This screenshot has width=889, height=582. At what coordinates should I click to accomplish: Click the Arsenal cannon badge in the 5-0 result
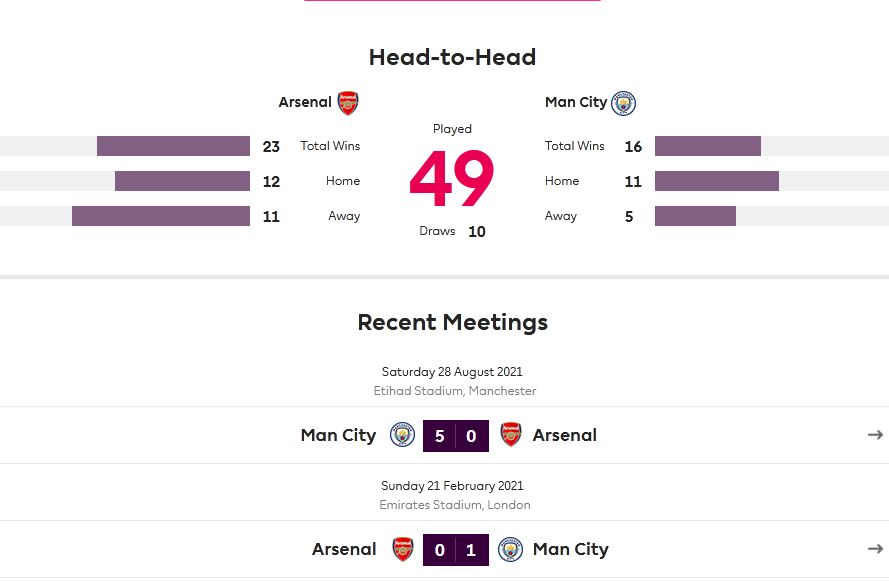[511, 434]
